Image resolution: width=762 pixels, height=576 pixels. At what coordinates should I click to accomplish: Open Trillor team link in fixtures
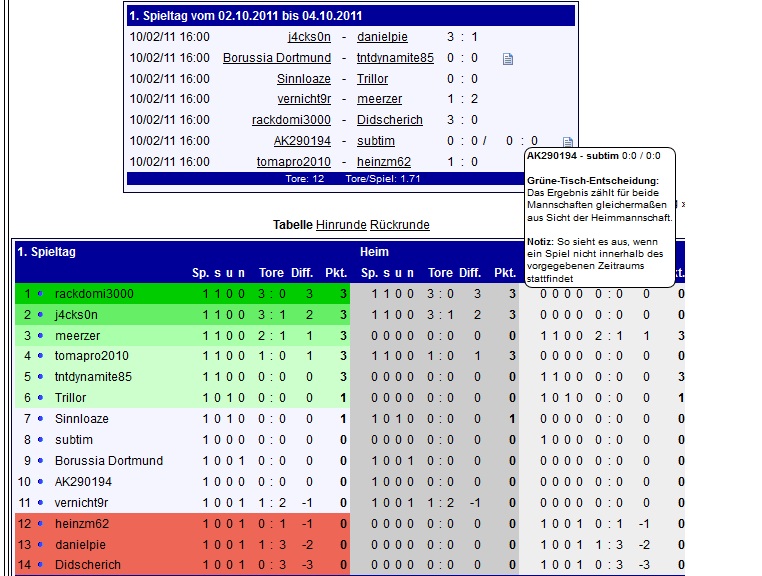[373, 79]
